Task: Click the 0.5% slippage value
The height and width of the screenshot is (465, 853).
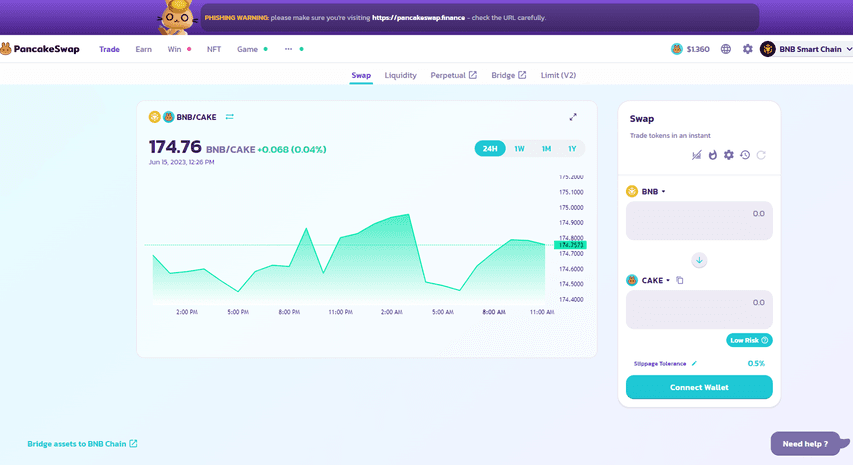Action: (x=756, y=363)
